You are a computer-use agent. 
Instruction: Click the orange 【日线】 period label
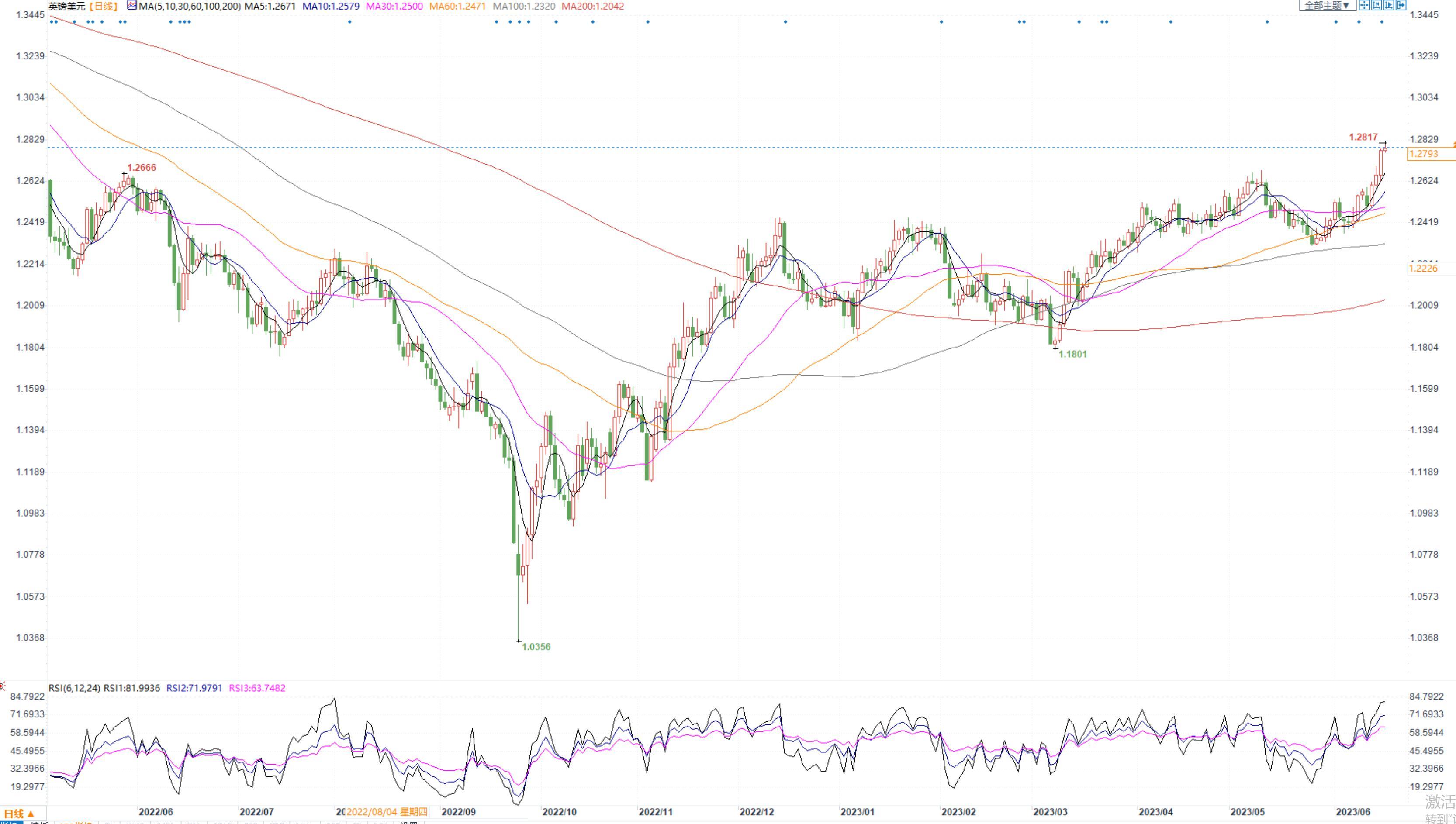(x=104, y=6)
